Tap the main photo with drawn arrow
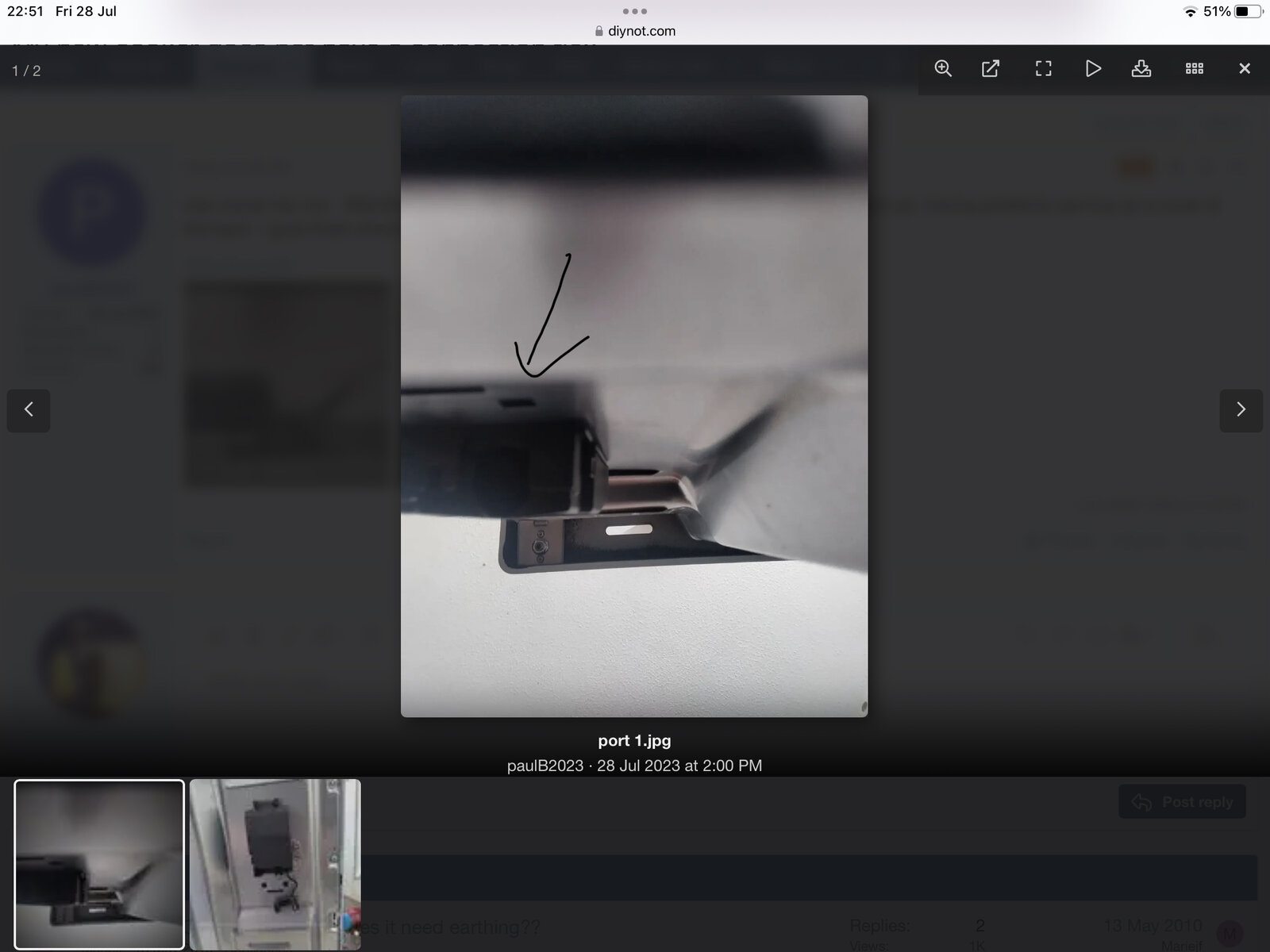The image size is (1270, 952). pos(633,406)
